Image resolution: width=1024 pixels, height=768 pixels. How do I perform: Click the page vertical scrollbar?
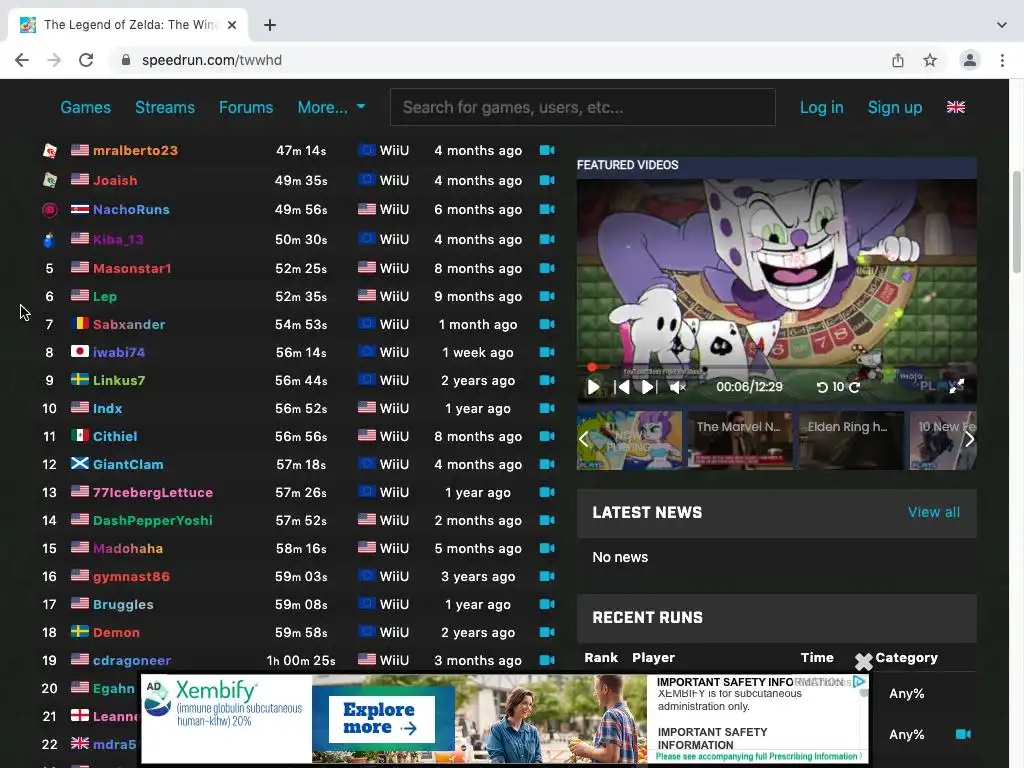coord(1017,222)
